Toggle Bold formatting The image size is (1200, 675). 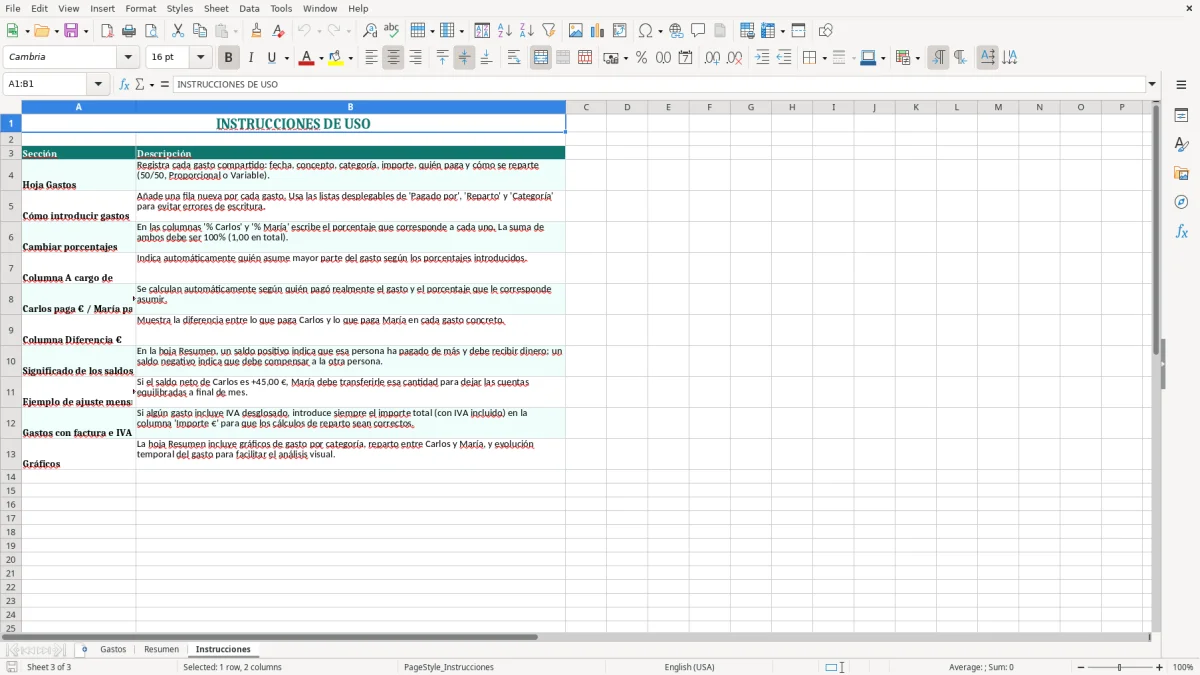(229, 58)
